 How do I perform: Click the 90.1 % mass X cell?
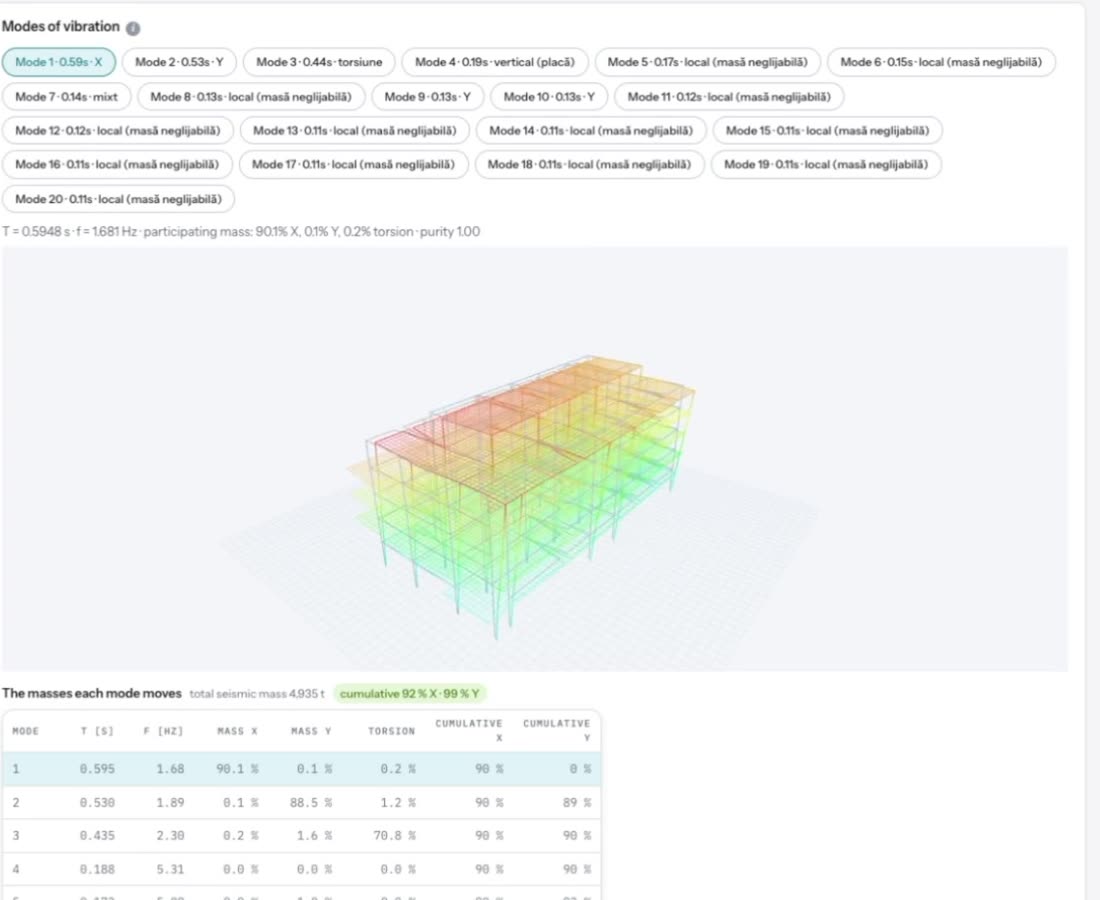click(237, 769)
